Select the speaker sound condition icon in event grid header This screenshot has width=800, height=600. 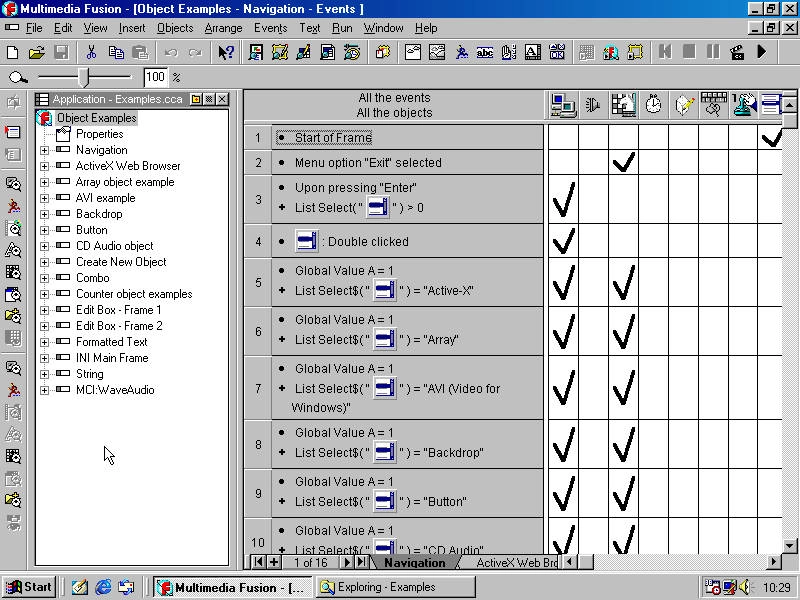coord(592,103)
